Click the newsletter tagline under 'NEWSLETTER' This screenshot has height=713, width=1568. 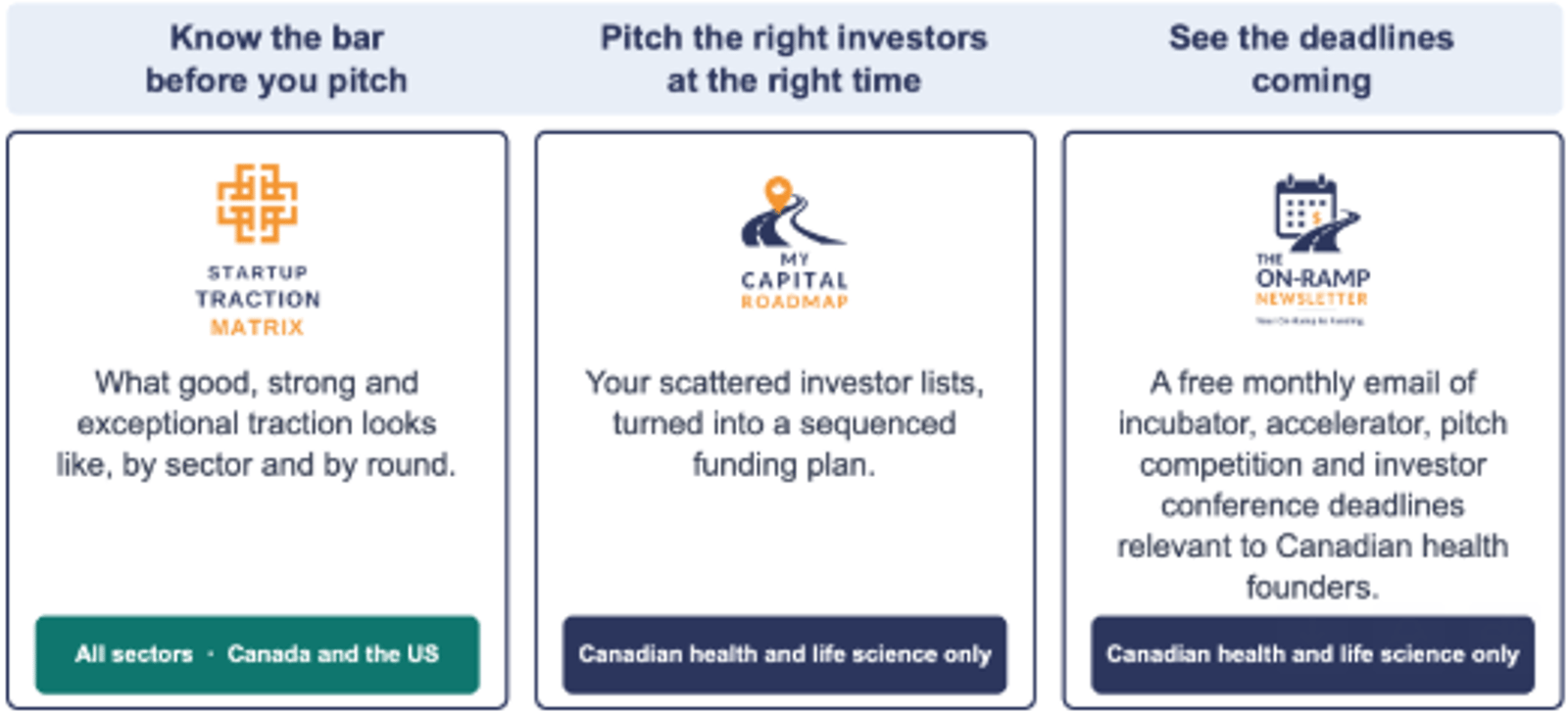click(1310, 320)
